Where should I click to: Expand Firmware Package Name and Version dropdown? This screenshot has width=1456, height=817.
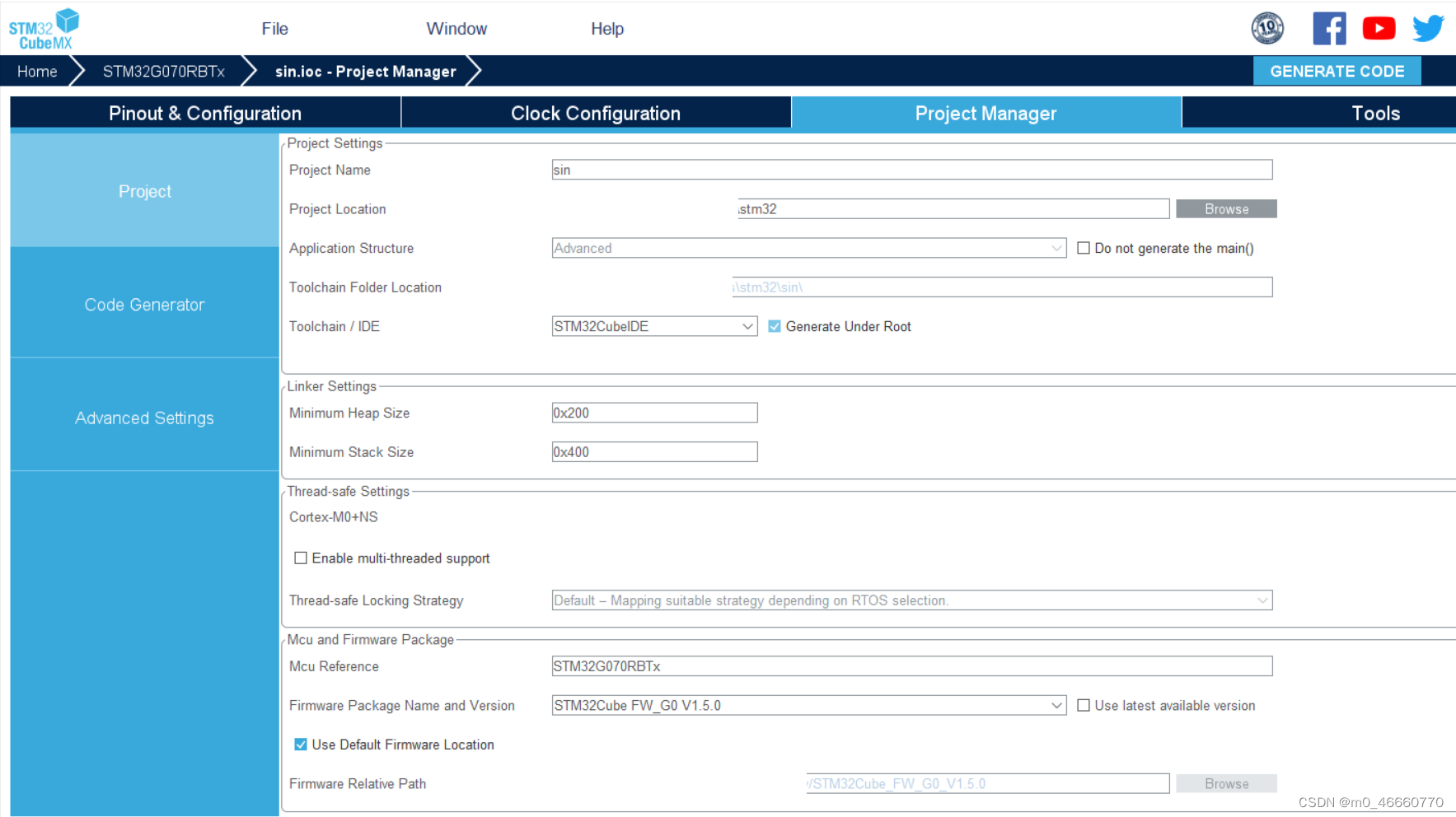(809, 706)
